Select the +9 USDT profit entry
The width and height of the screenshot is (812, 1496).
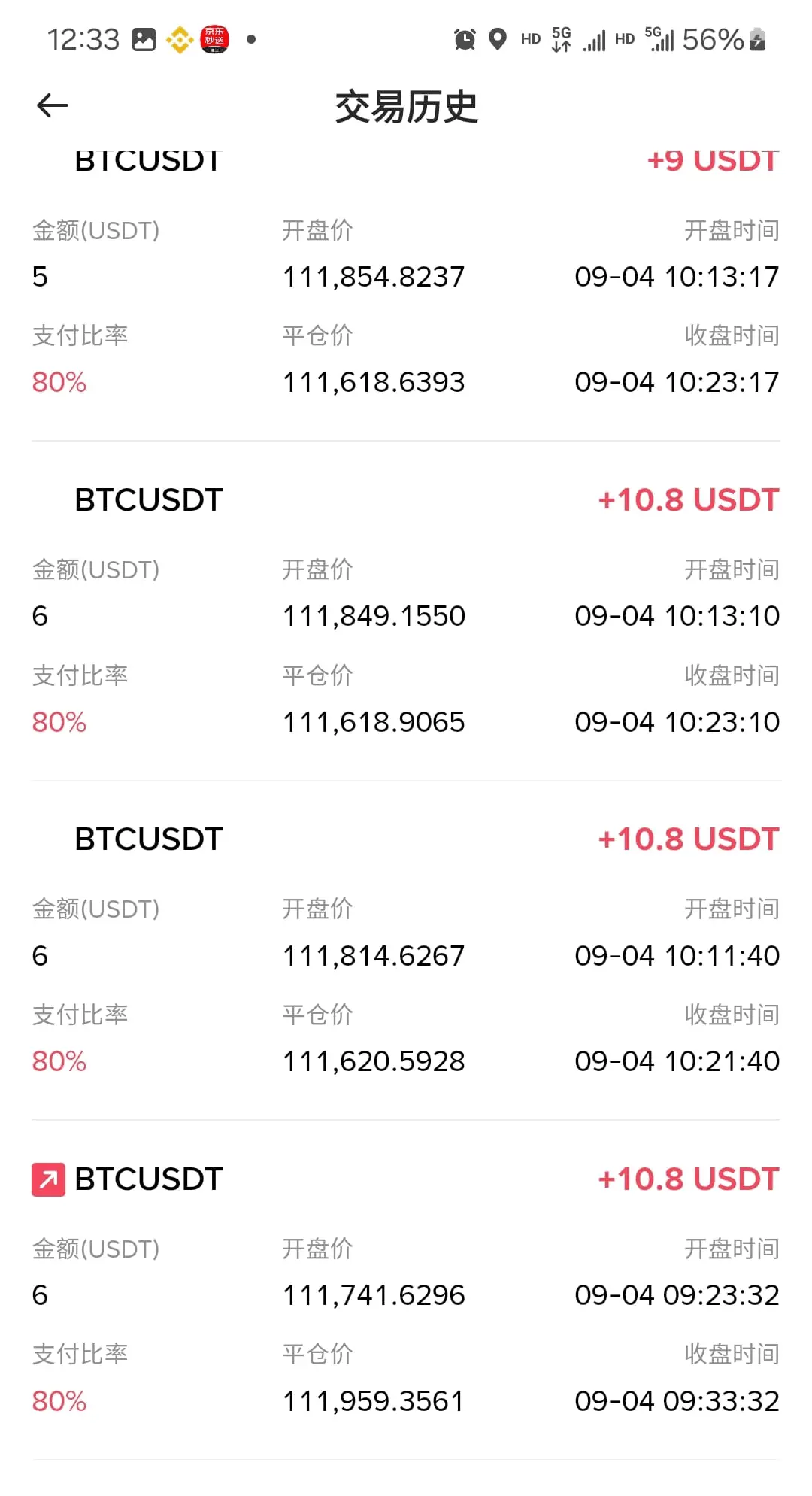point(713,160)
